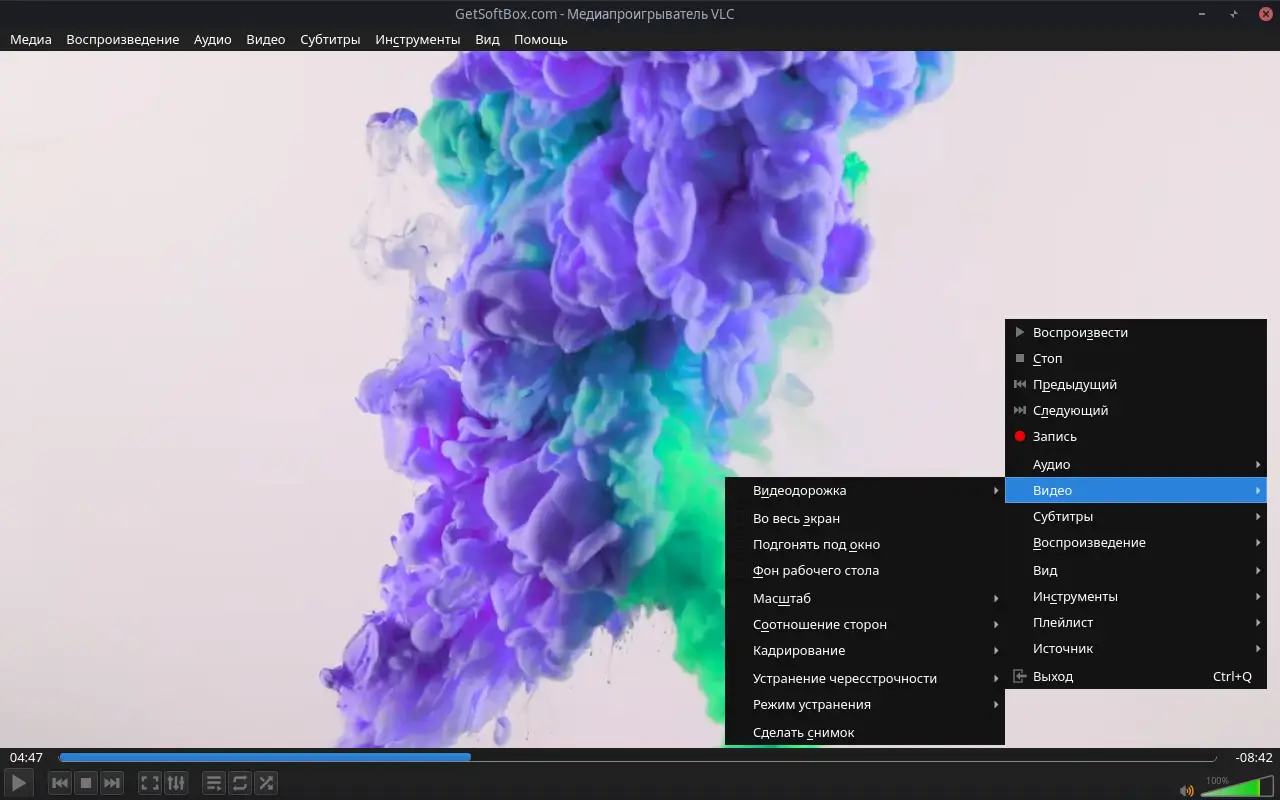Click the remaining time label -08:42
The width and height of the screenshot is (1280, 800).
click(1253, 758)
